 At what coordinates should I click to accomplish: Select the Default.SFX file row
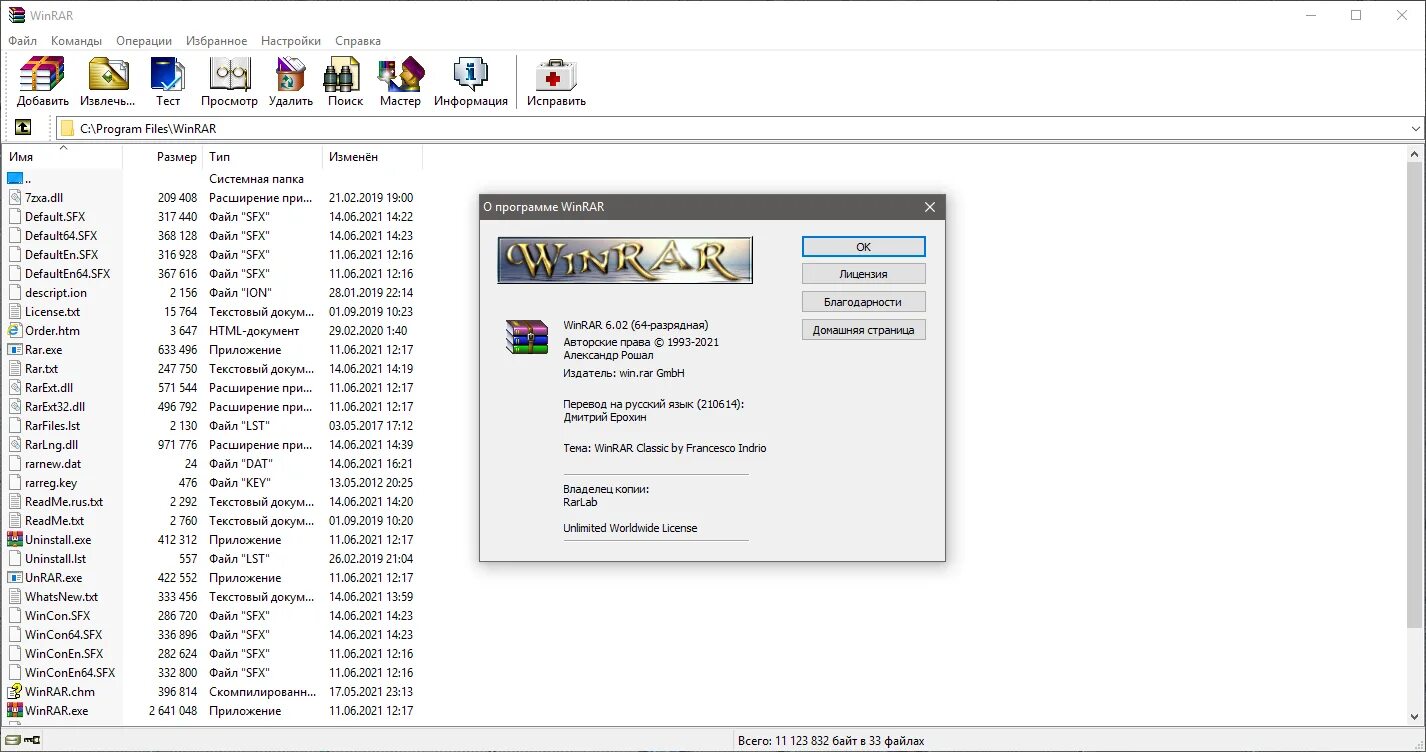point(211,217)
